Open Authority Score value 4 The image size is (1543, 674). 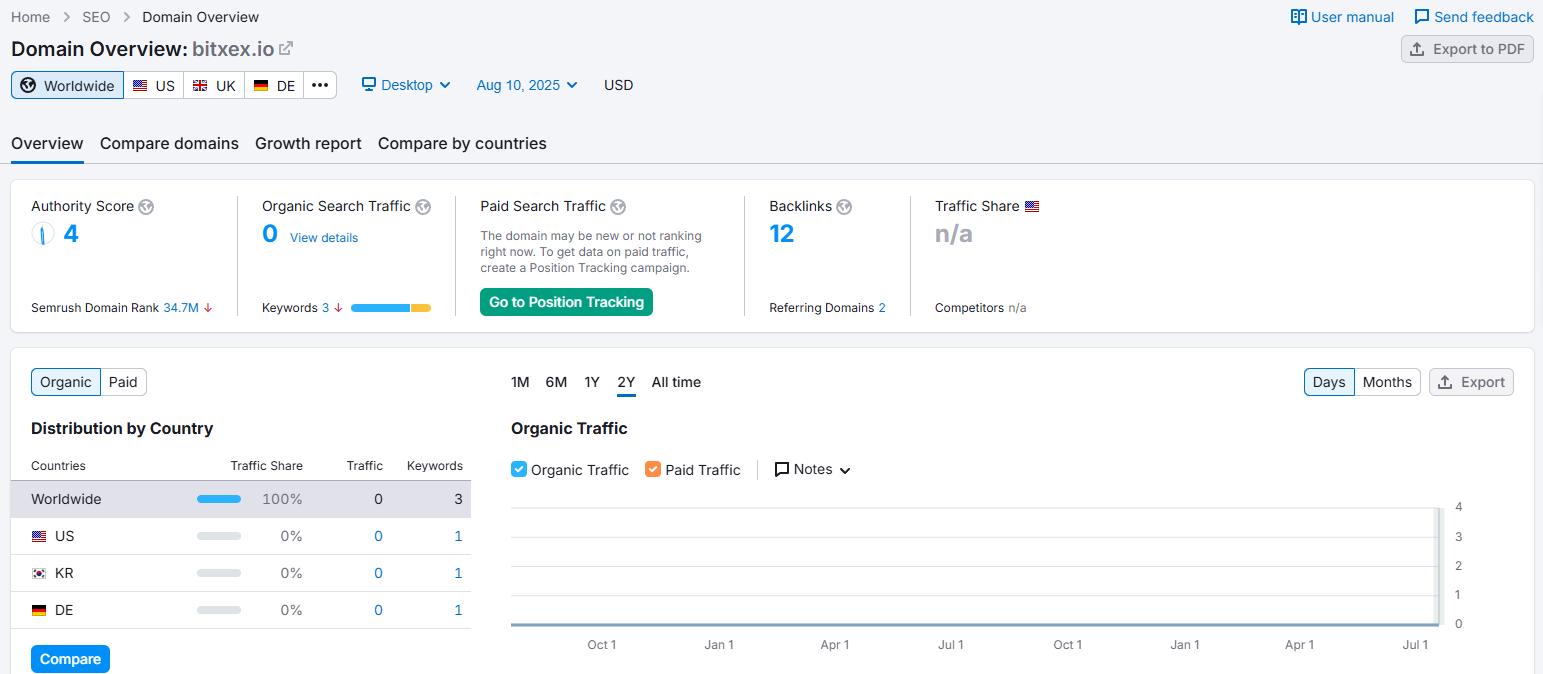pos(71,234)
